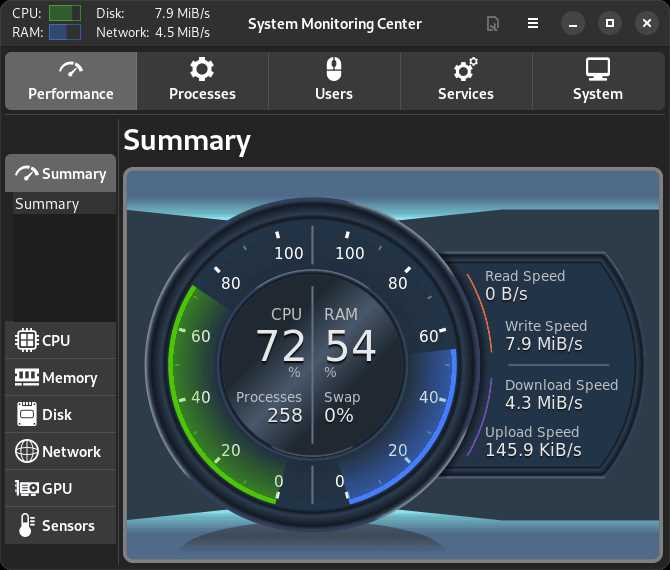The image size is (670, 570).
Task: Select the System tab monitor icon
Action: (x=597, y=69)
